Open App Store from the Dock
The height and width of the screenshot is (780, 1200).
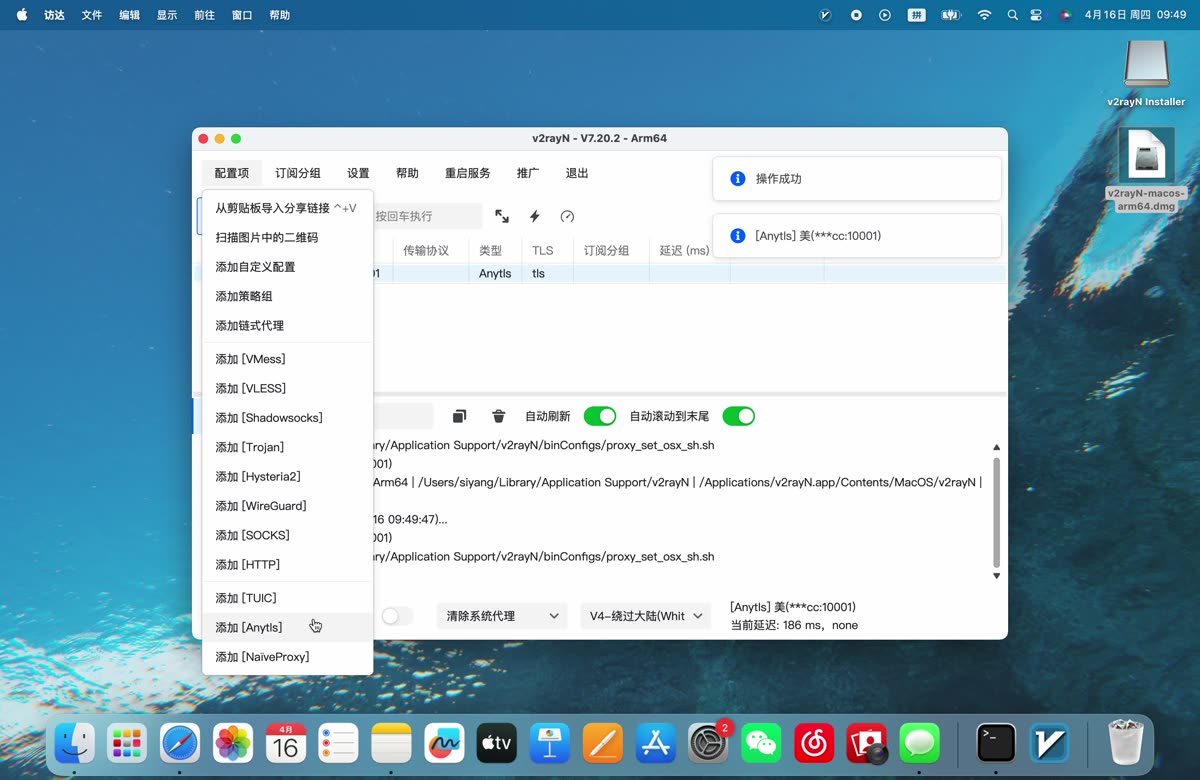pyautogui.click(x=655, y=743)
